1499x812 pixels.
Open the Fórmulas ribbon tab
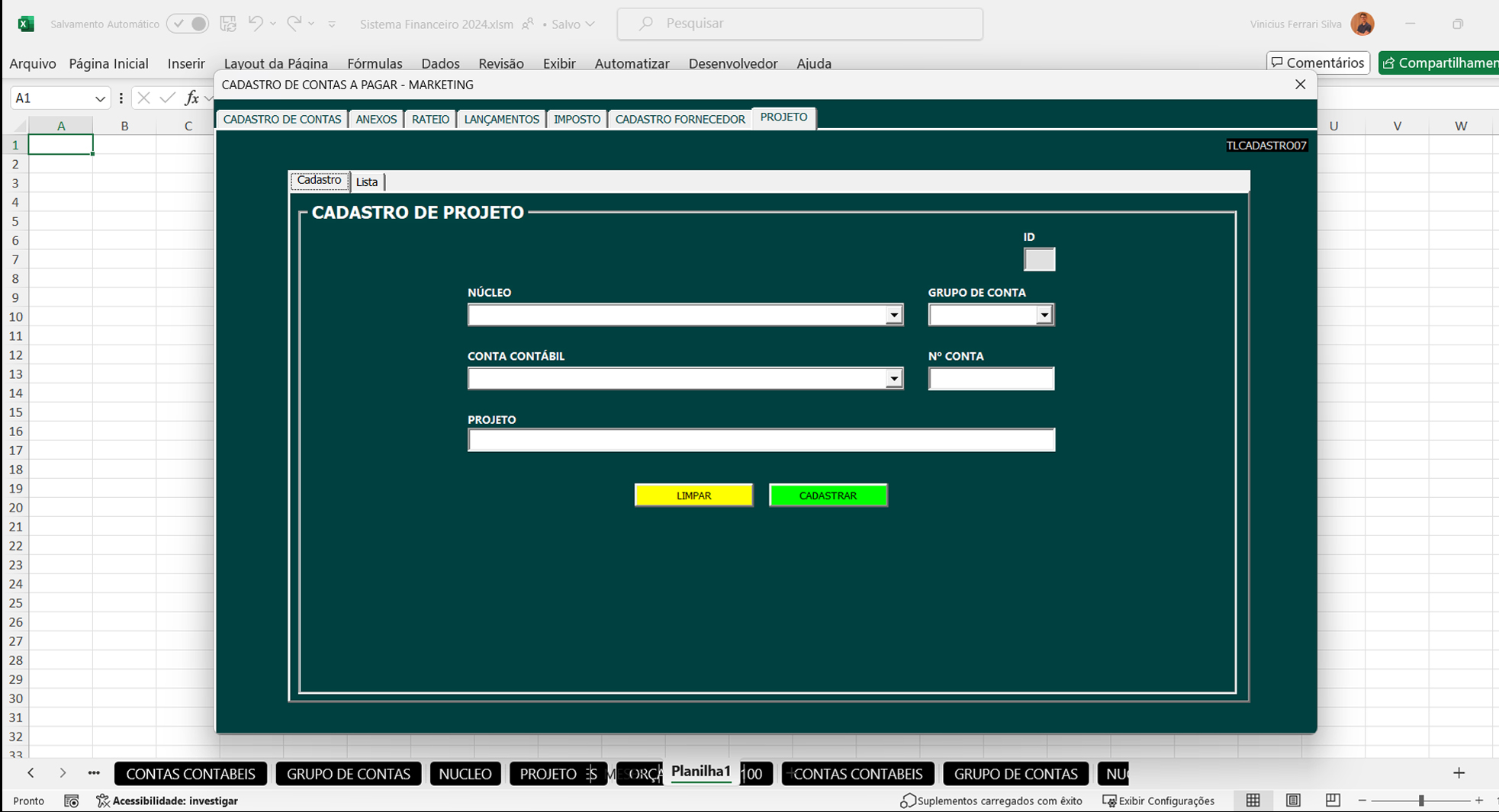(375, 63)
